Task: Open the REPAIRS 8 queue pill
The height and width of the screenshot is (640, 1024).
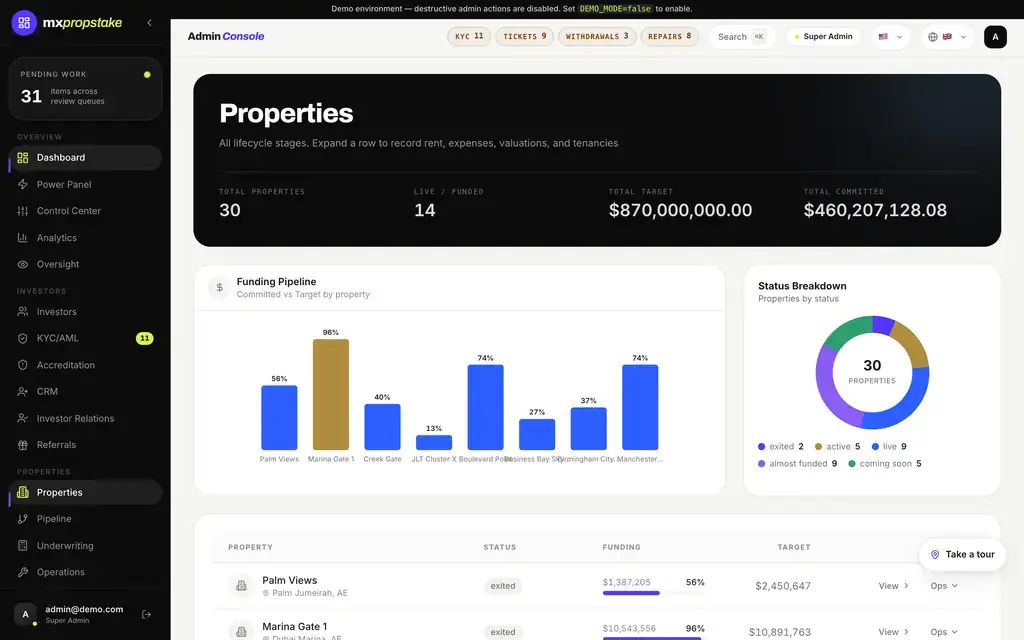Action: (x=669, y=37)
